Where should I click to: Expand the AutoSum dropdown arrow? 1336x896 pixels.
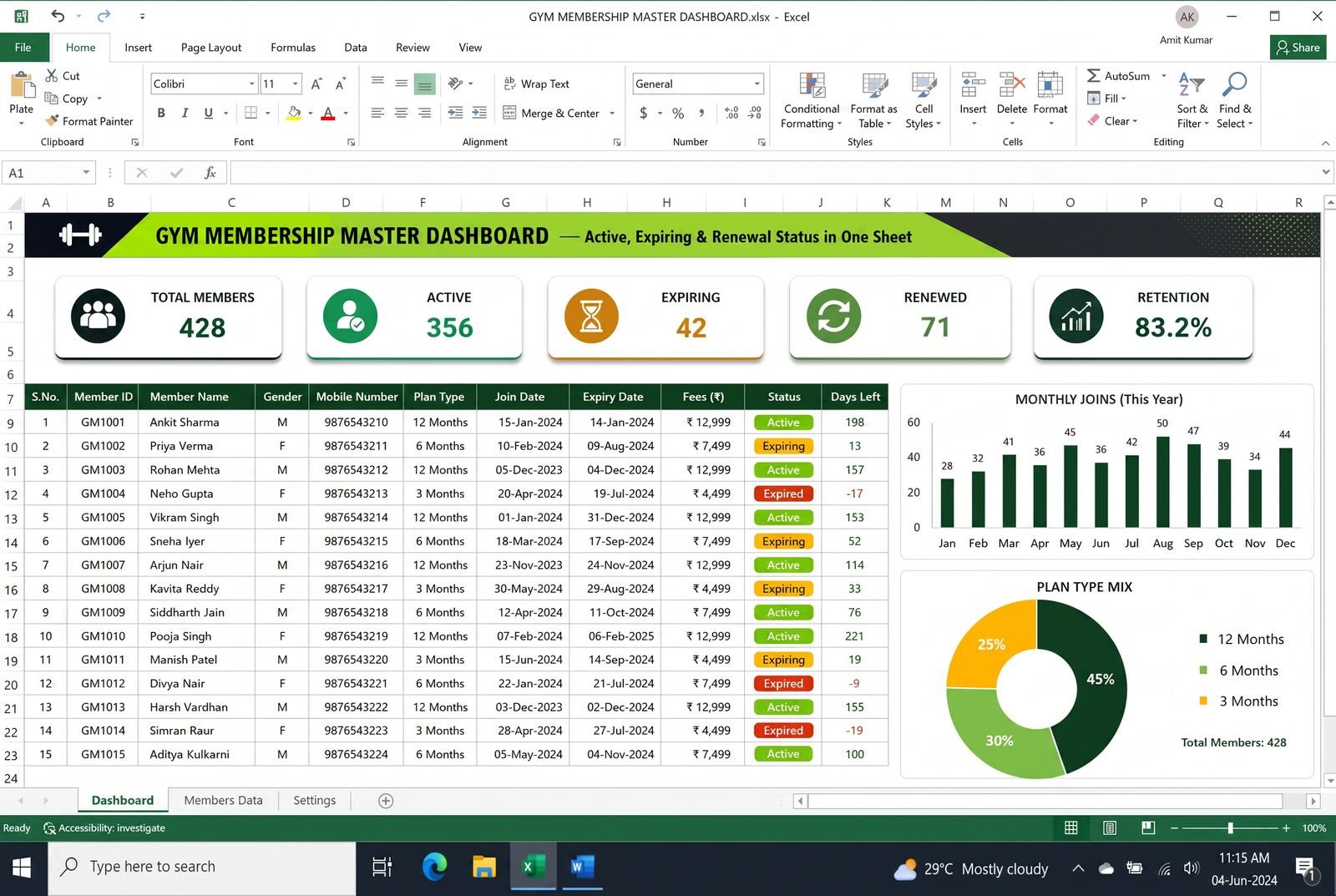[1164, 76]
